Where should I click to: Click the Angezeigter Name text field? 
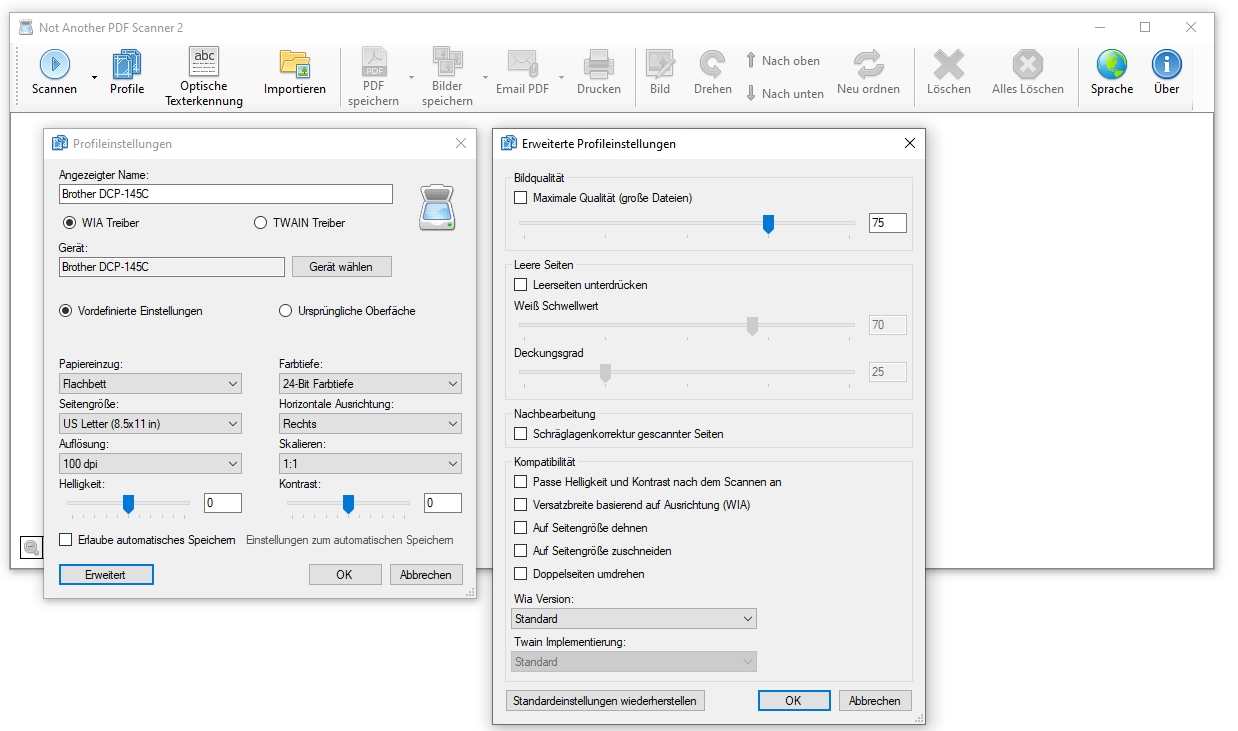tap(226, 194)
